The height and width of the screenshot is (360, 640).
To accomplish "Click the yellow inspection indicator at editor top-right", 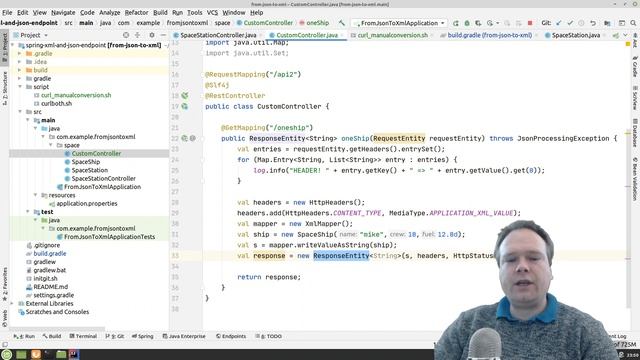I will [628, 44].
